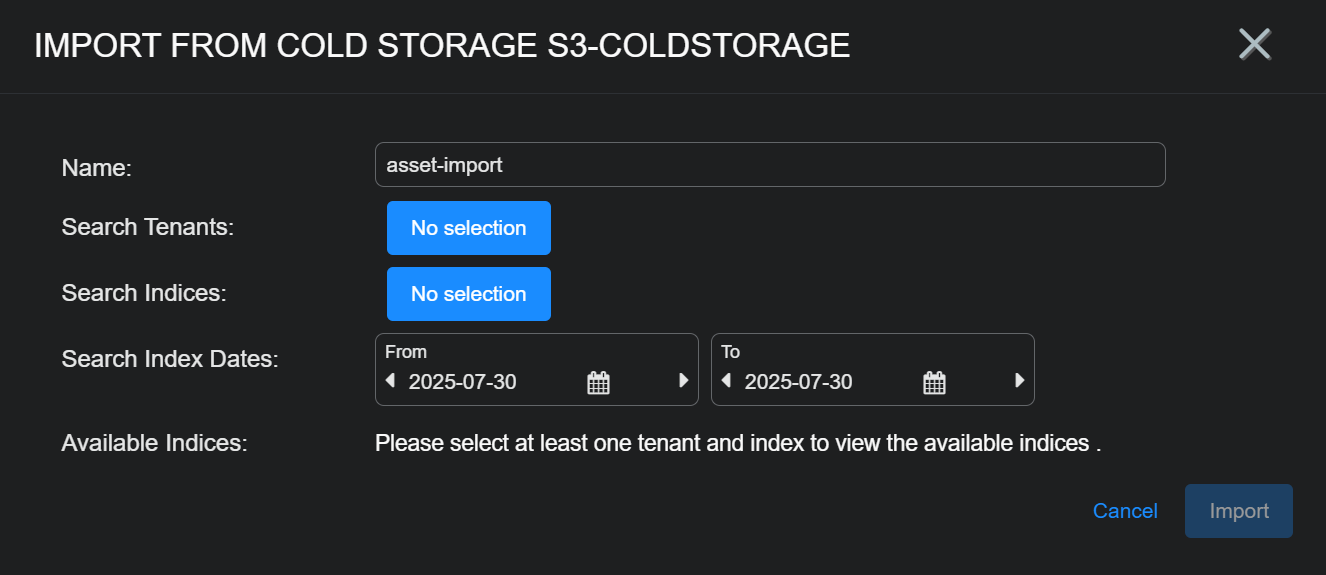Click the Name: field label

(97, 168)
